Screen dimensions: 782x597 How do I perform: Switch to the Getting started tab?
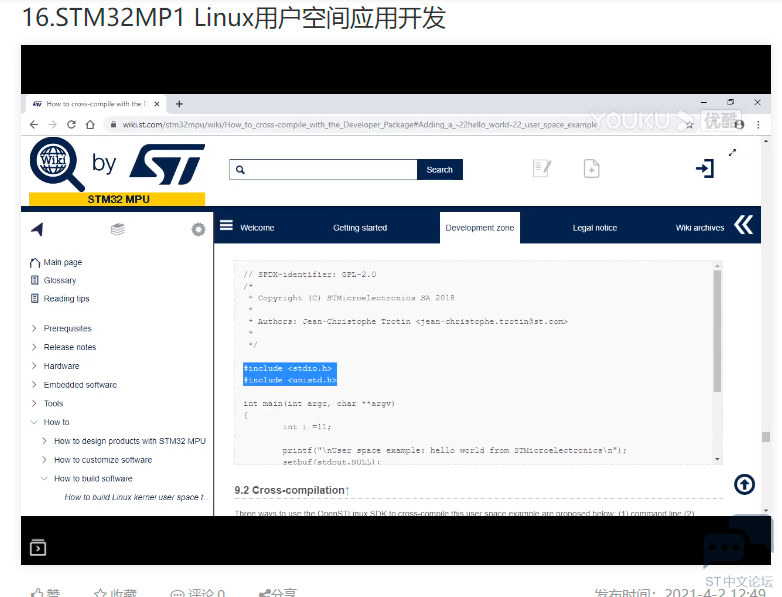(360, 228)
